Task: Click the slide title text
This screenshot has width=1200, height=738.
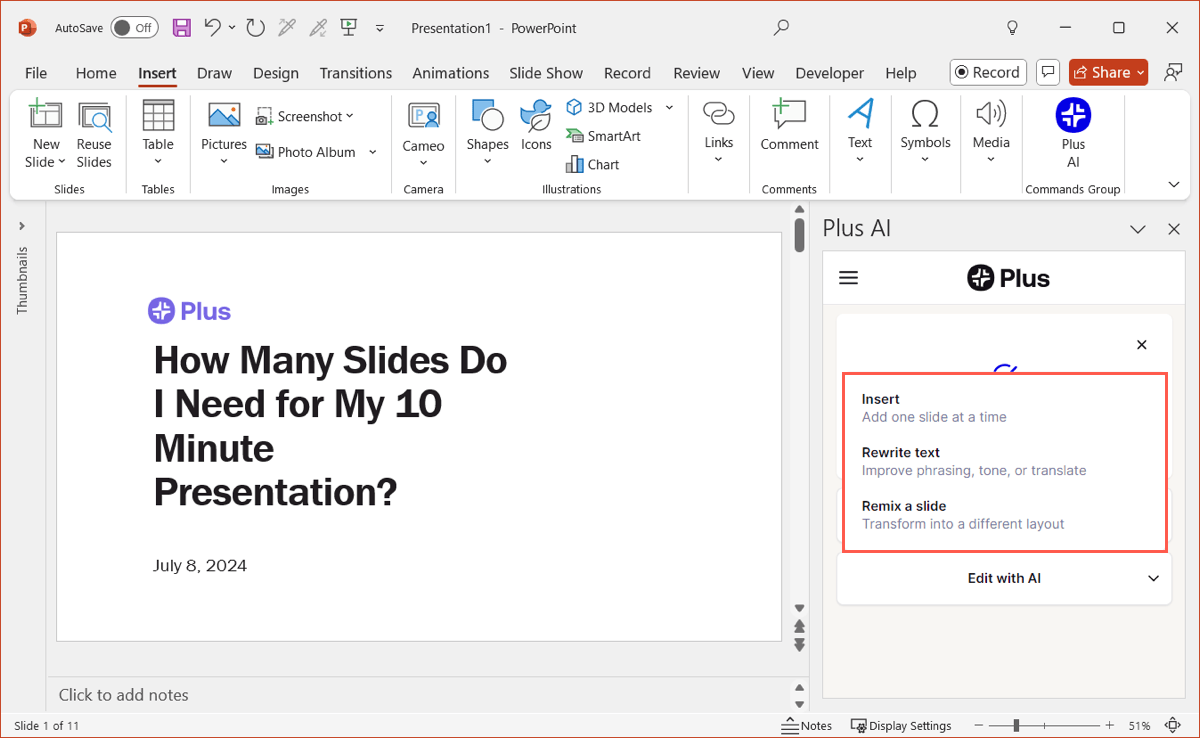Action: click(x=330, y=426)
